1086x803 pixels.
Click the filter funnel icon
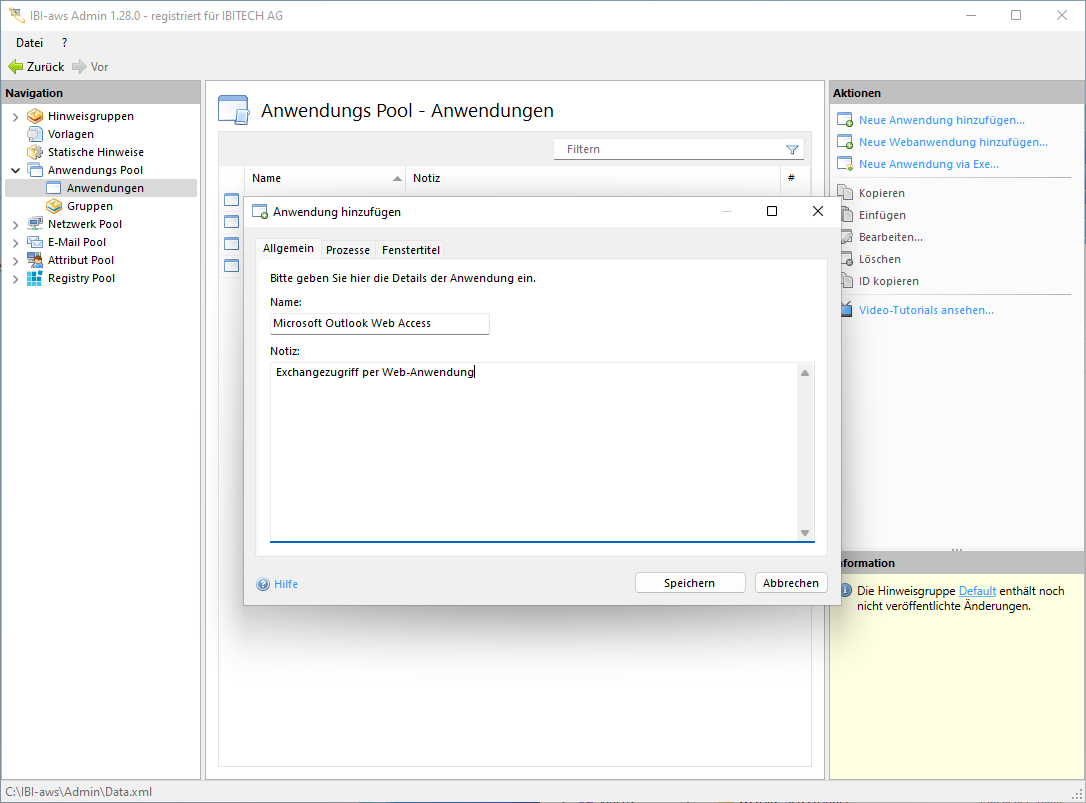click(792, 150)
